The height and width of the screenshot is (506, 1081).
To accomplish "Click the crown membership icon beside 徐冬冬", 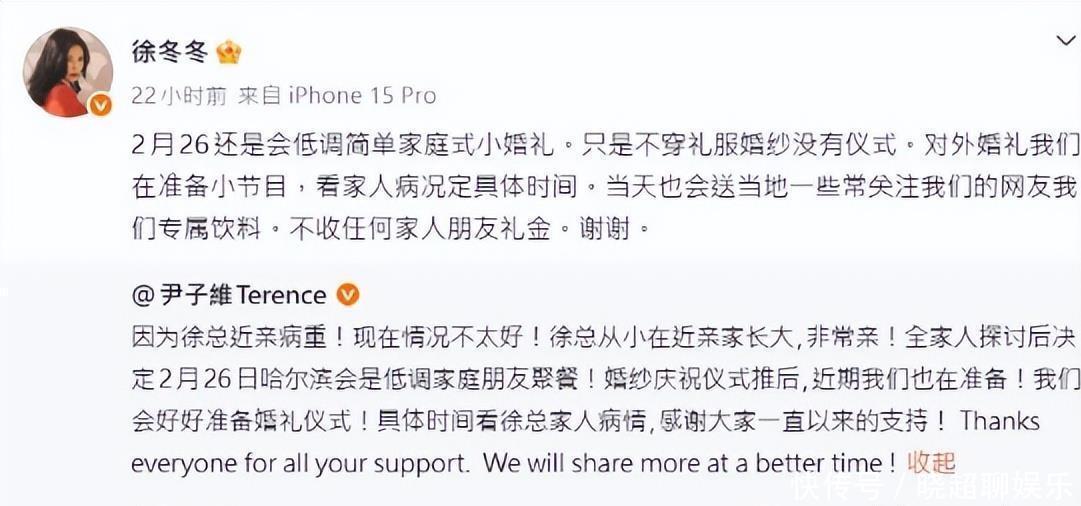I will (x=229, y=52).
